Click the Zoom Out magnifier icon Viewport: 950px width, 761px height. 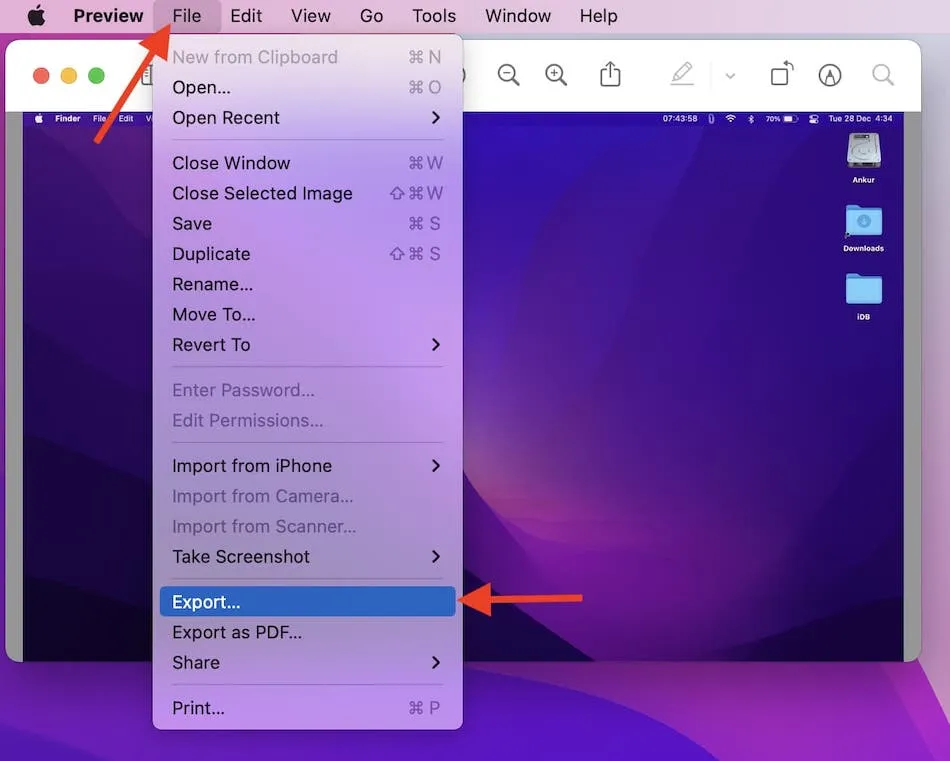(x=508, y=75)
